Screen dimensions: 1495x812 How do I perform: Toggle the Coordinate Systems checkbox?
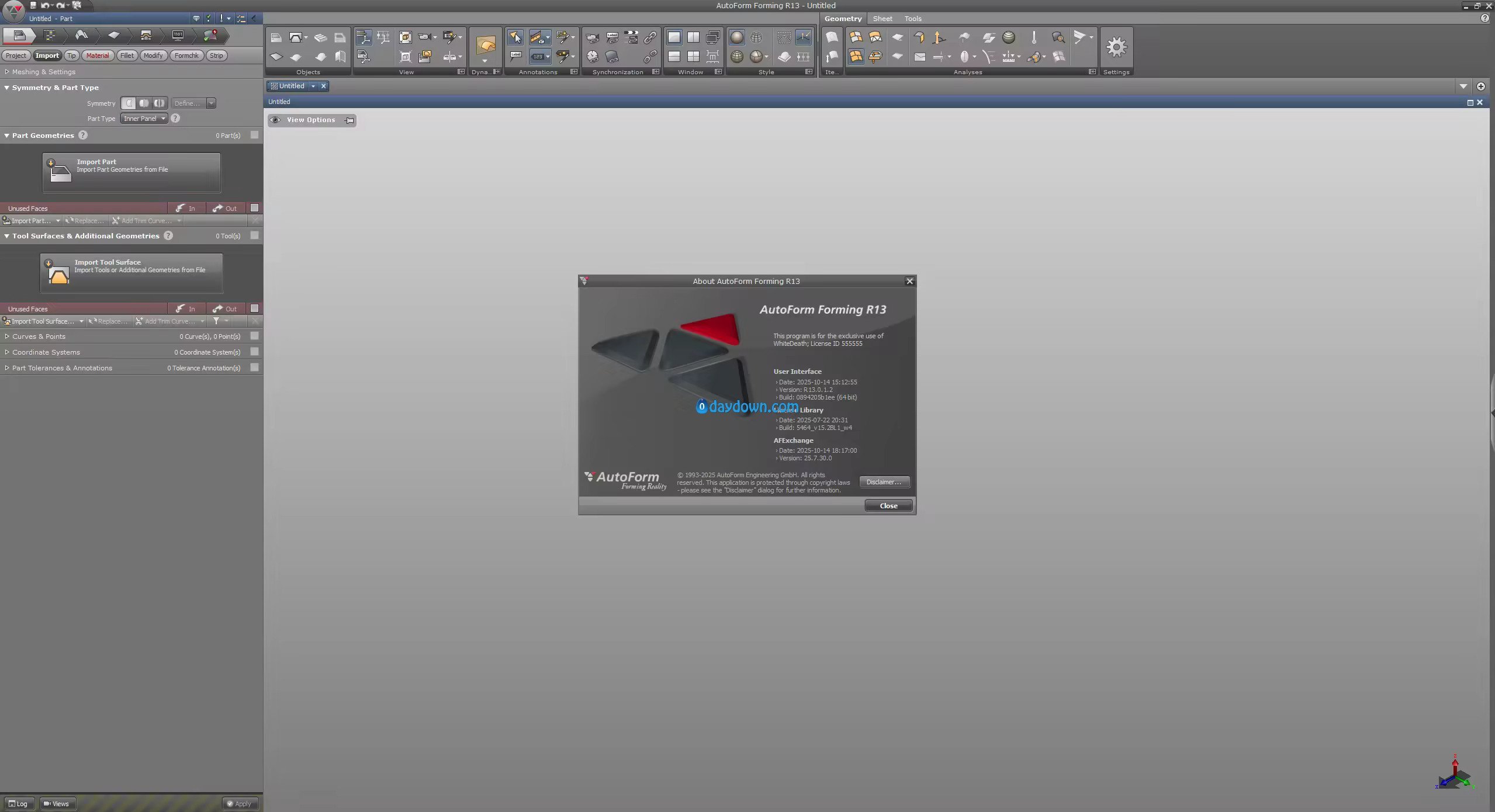(x=254, y=352)
